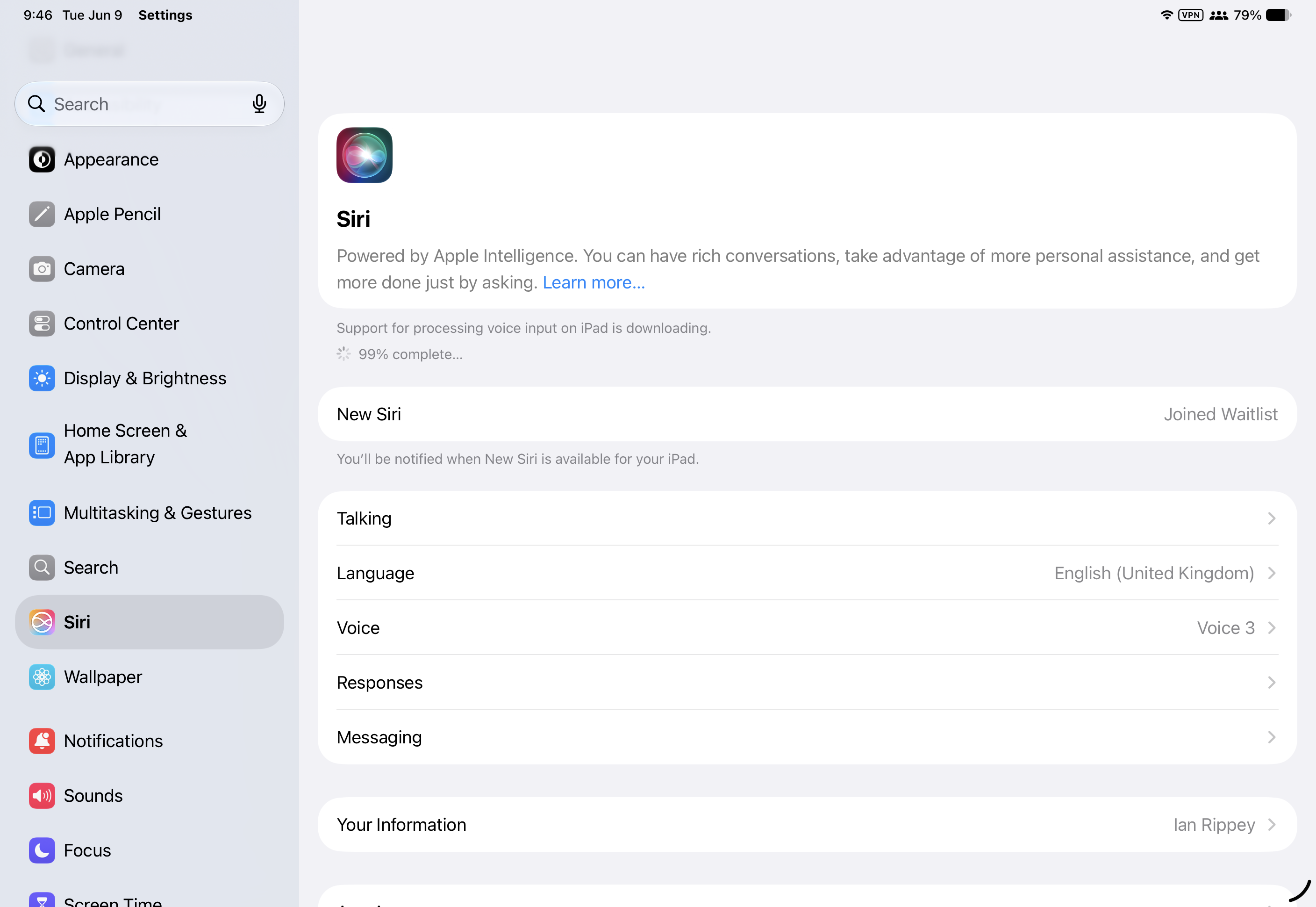This screenshot has width=1316, height=907.
Task: Expand the Responses row chevron
Action: click(1272, 683)
